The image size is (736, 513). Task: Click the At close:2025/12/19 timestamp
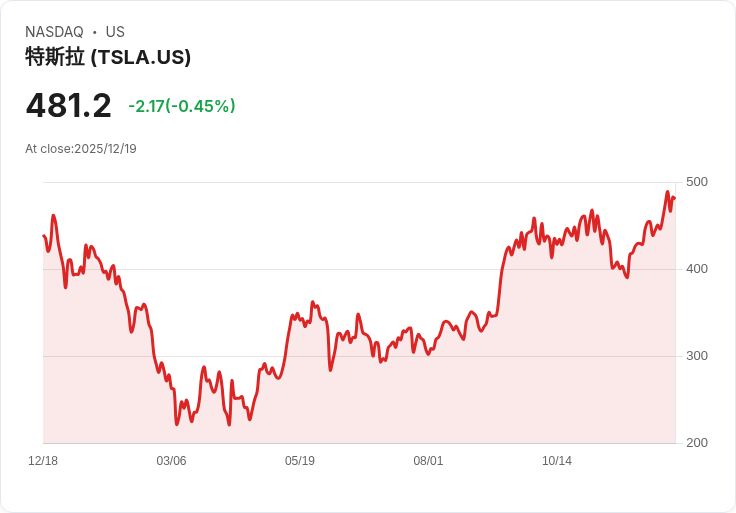point(81,149)
